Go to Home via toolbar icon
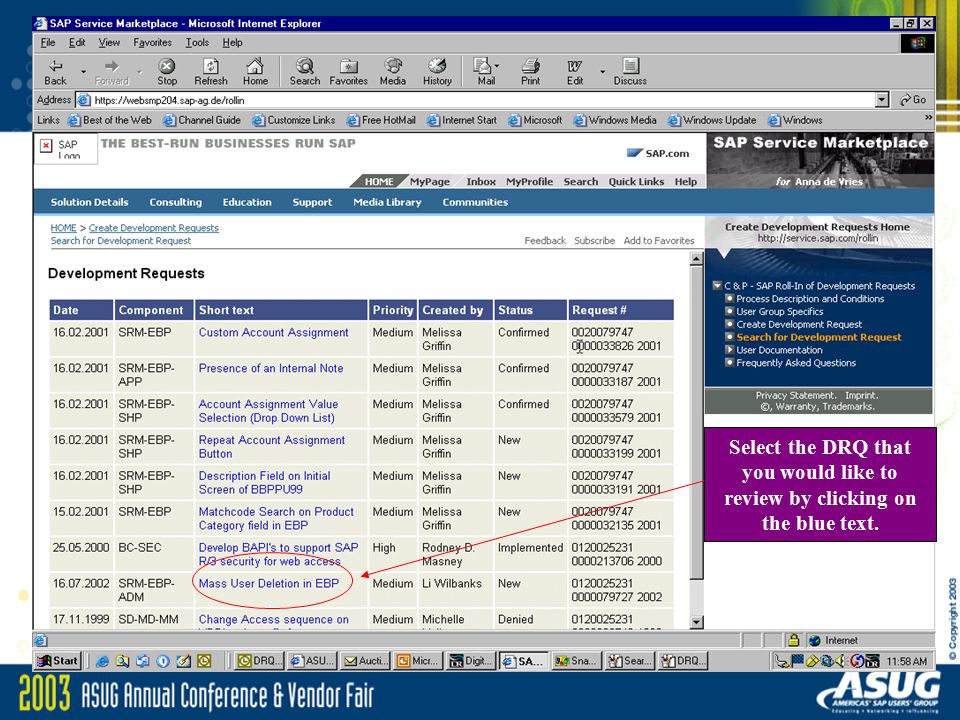960x720 pixels. [x=255, y=72]
